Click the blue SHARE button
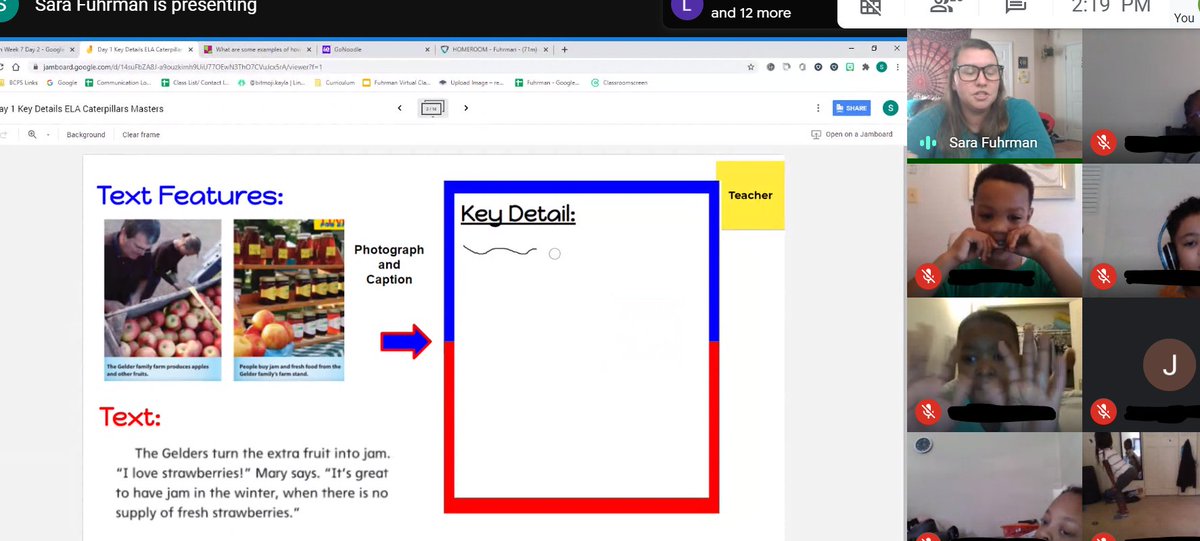1200x541 pixels. pyautogui.click(x=851, y=108)
